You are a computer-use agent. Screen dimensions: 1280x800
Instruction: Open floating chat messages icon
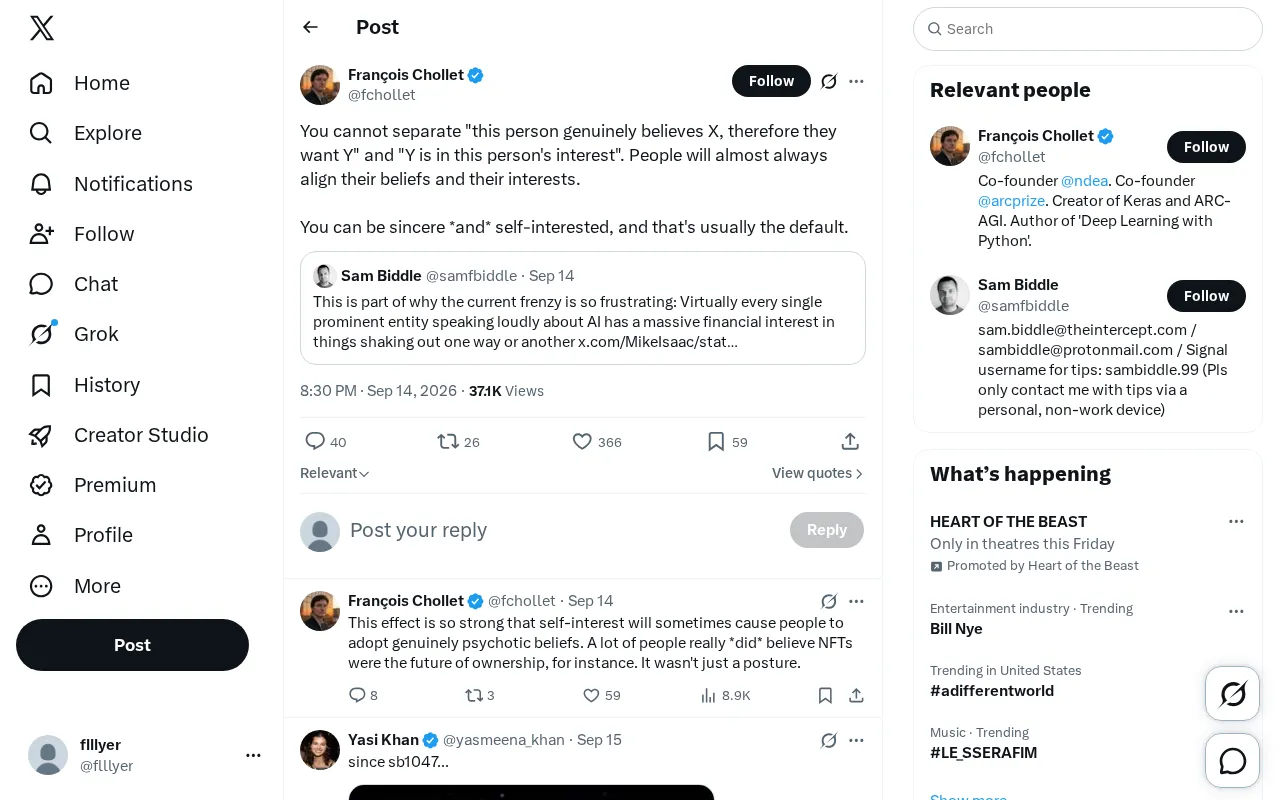[x=1232, y=761]
